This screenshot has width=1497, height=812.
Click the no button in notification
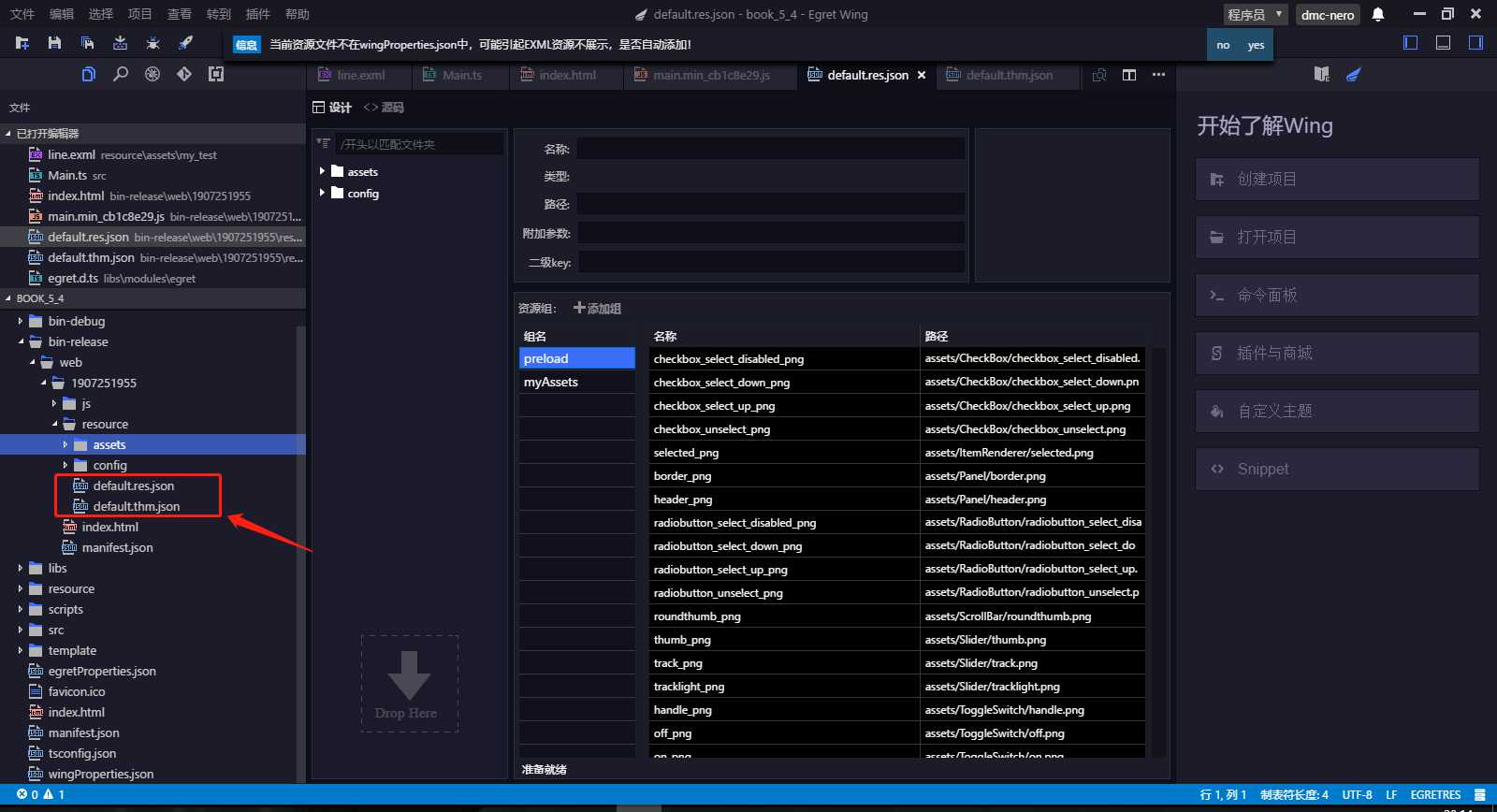tap(1223, 45)
